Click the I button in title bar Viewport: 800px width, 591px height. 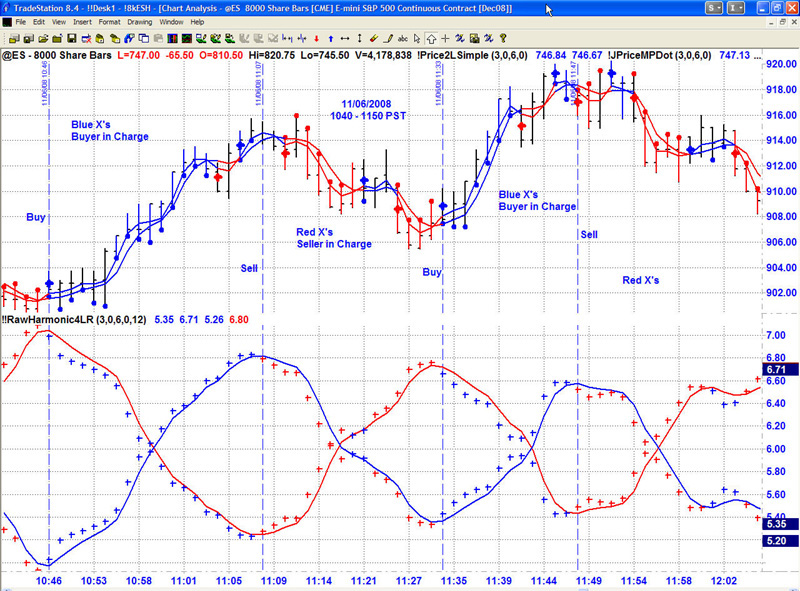coord(736,8)
